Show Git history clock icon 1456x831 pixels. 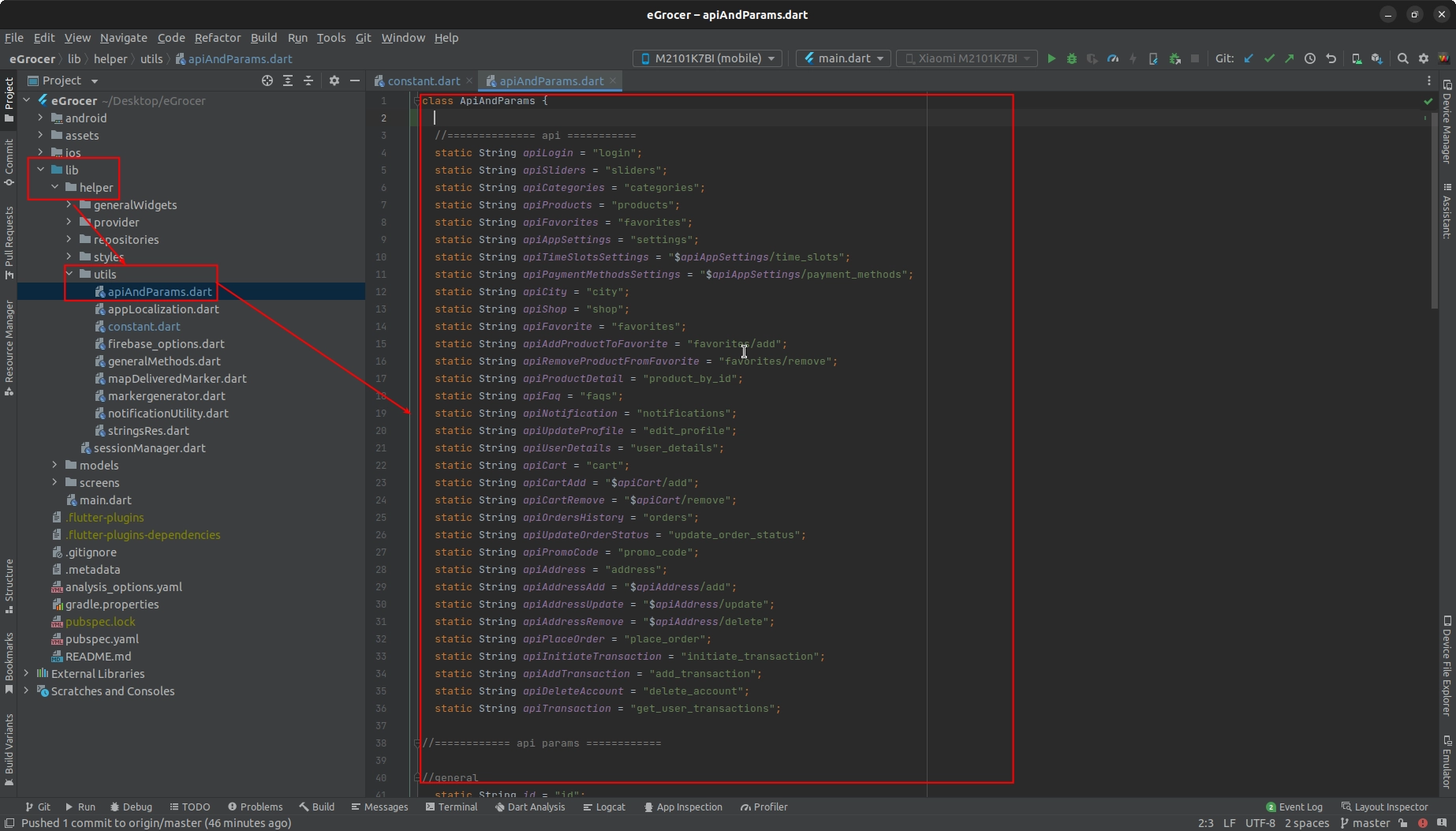point(1310,58)
